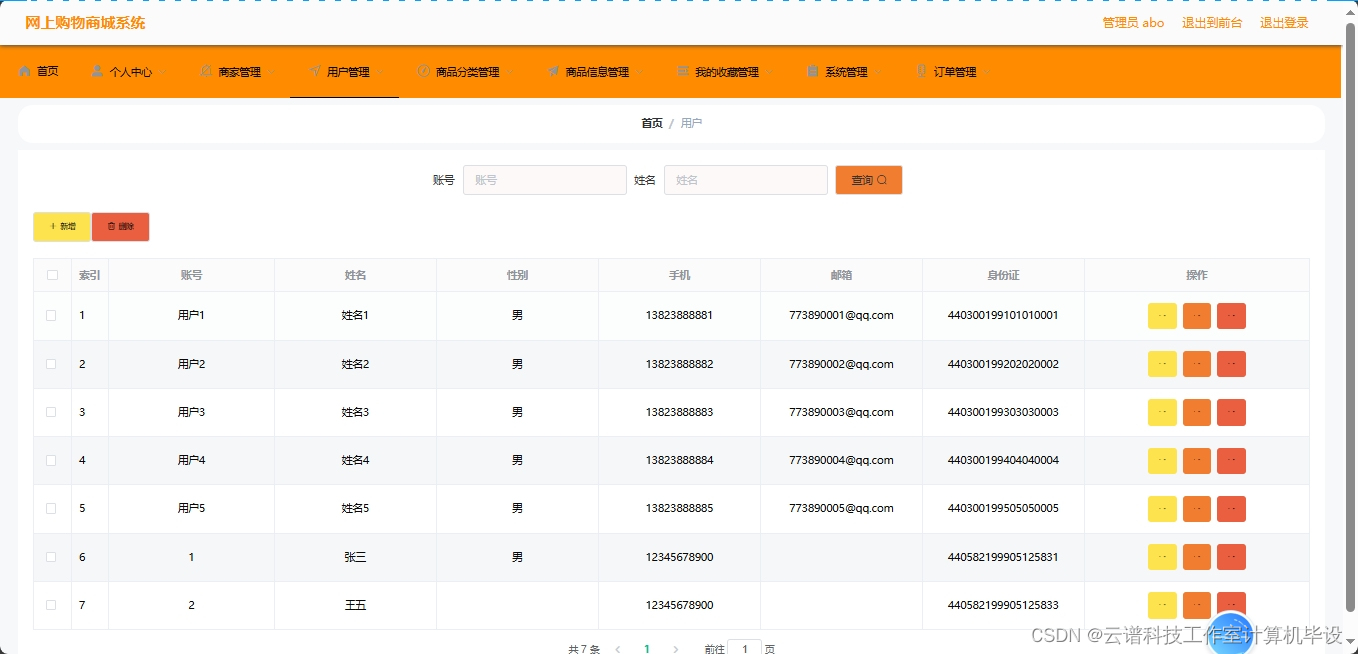This screenshot has height=654, width=1358.
Task: Click the 退出登录 link
Action: [1283, 22]
